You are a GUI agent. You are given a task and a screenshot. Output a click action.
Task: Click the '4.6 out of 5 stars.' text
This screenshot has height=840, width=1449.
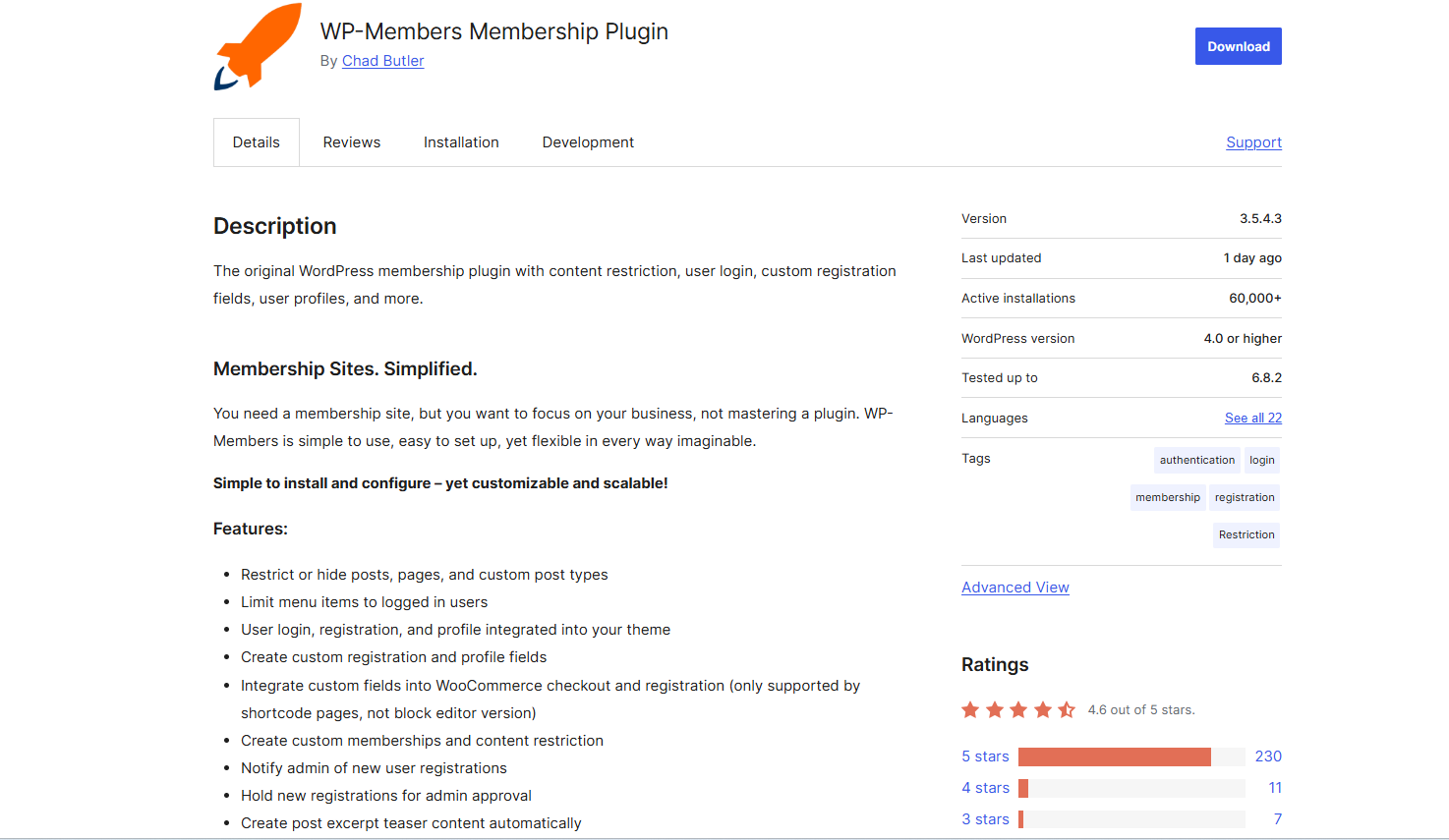(1141, 710)
